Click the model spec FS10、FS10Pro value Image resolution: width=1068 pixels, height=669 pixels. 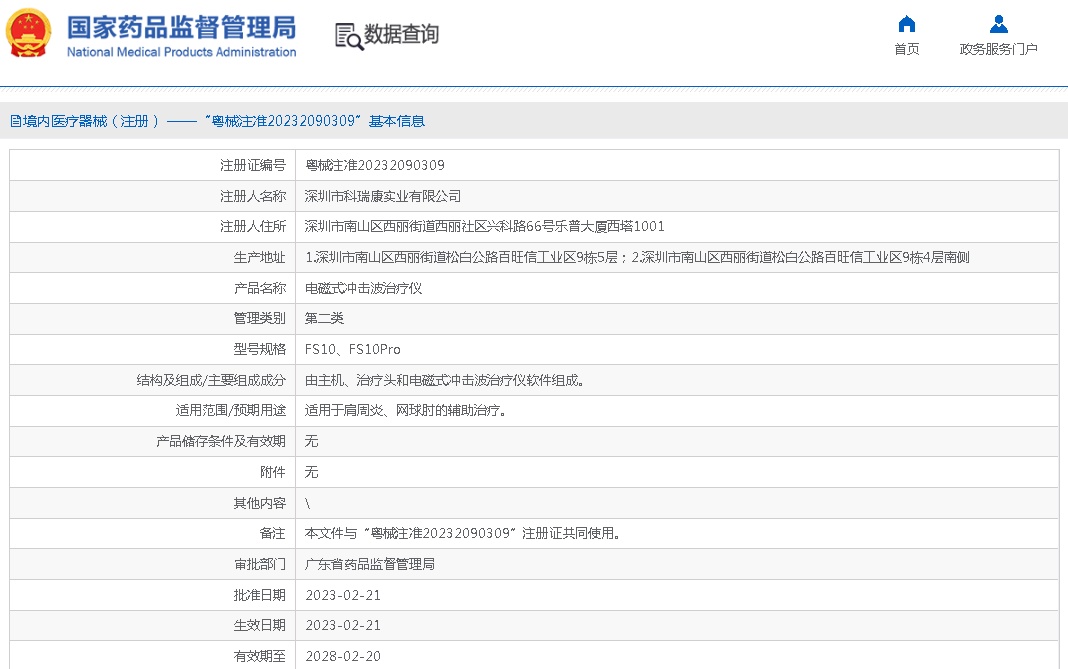[352, 349]
